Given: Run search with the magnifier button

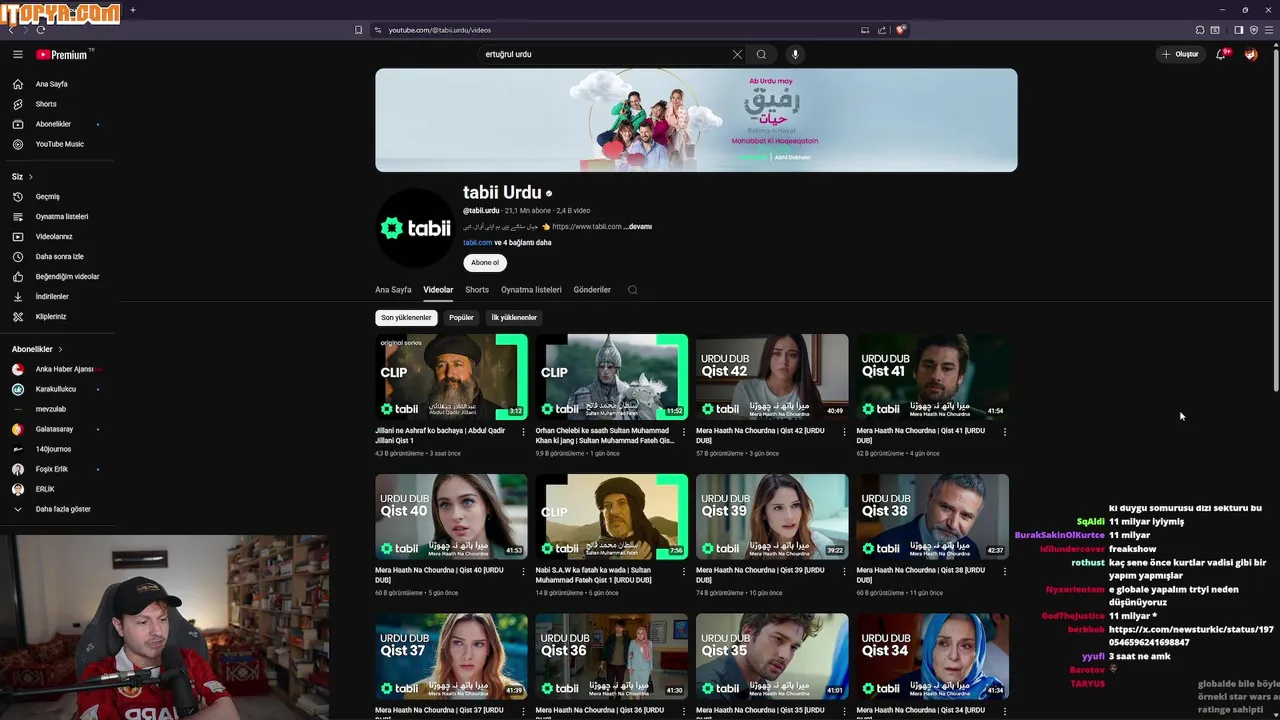Looking at the screenshot, I should pos(762,55).
